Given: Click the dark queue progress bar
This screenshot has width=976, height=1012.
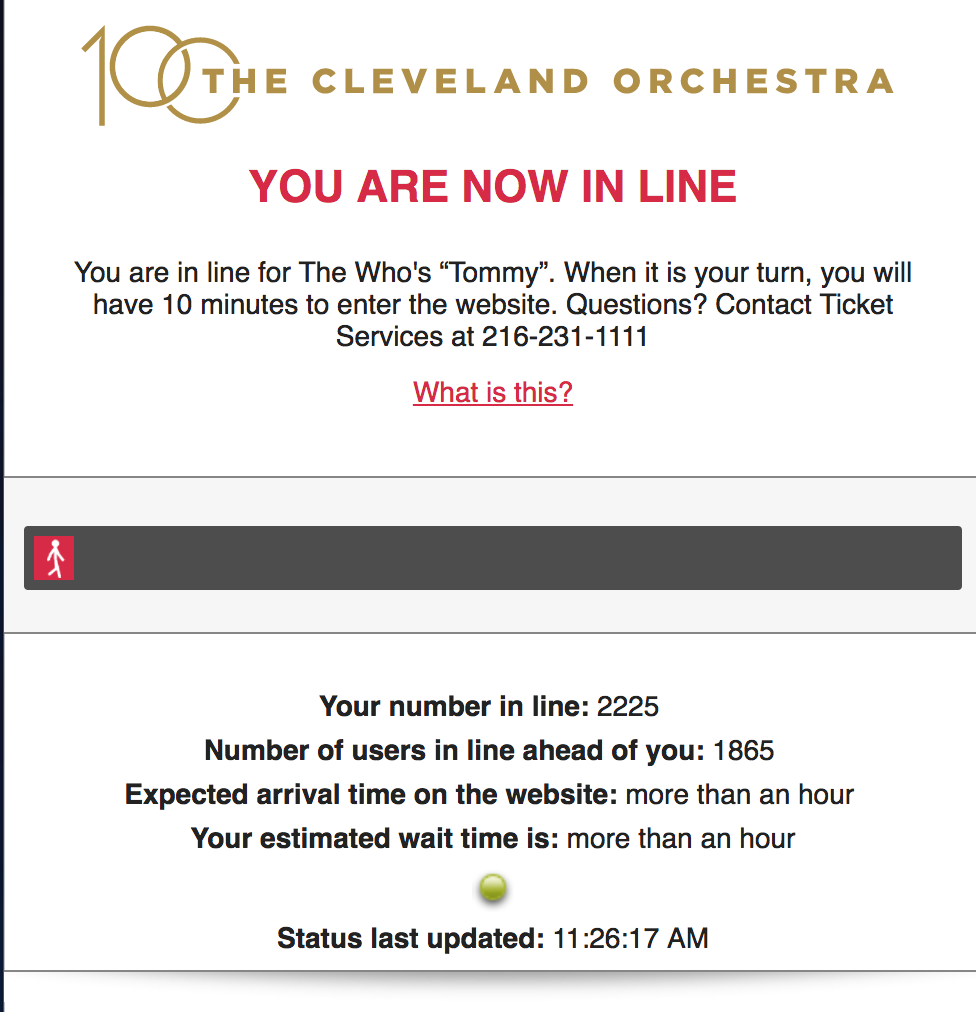Looking at the screenshot, I should tap(493, 558).
